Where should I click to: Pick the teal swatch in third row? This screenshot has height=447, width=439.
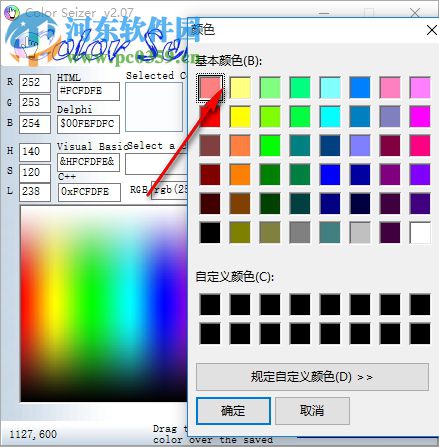coord(300,146)
